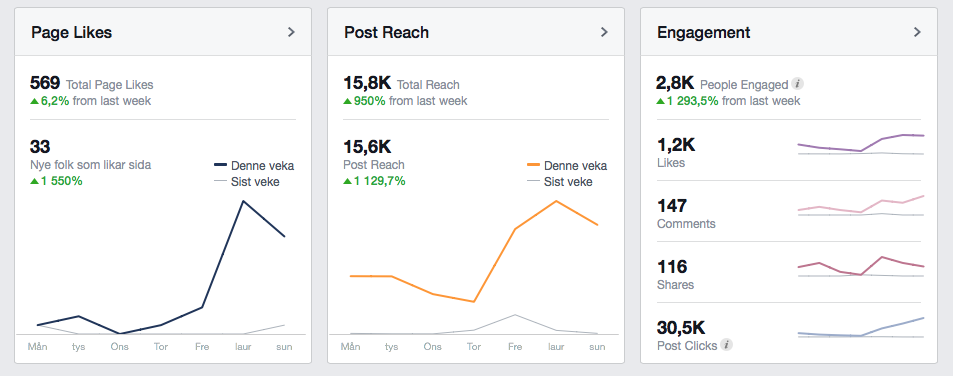953x376 pixels.
Task: Click green arrow beside 6,2% from last week
Action: (34, 101)
